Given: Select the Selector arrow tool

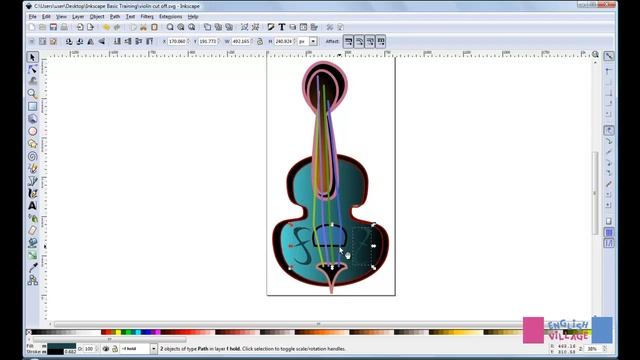Looking at the screenshot, I should click(x=33, y=57).
